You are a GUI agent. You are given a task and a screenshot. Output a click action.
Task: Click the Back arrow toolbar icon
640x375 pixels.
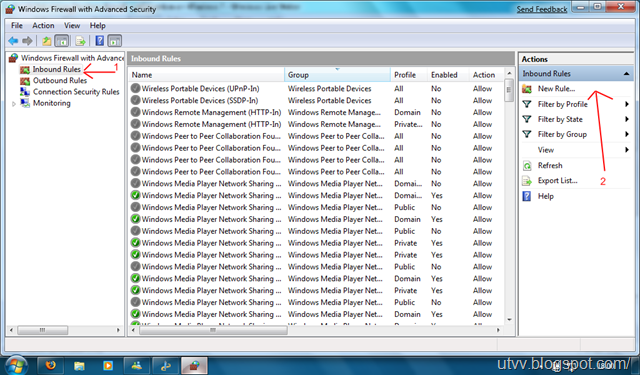tap(13, 41)
